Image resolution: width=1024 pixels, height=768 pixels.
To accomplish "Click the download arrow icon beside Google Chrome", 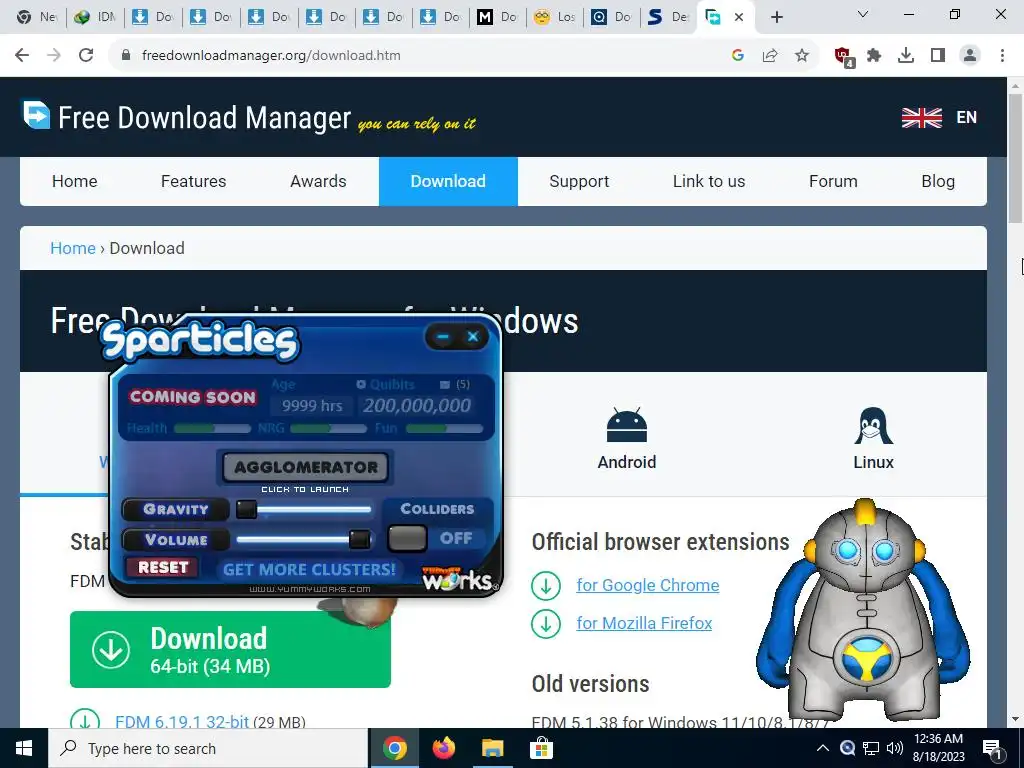I will pos(546,585).
